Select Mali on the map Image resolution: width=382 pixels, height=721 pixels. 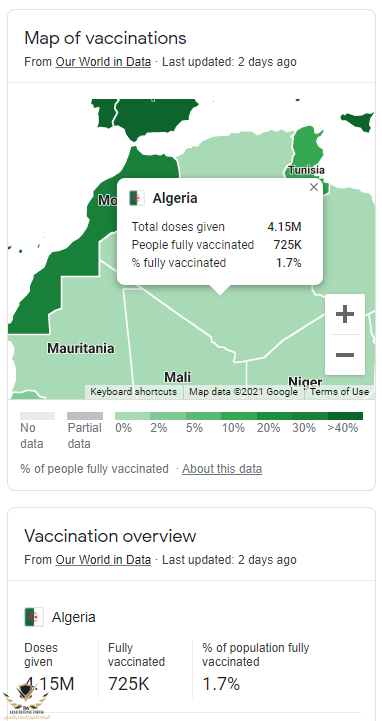pos(177,377)
